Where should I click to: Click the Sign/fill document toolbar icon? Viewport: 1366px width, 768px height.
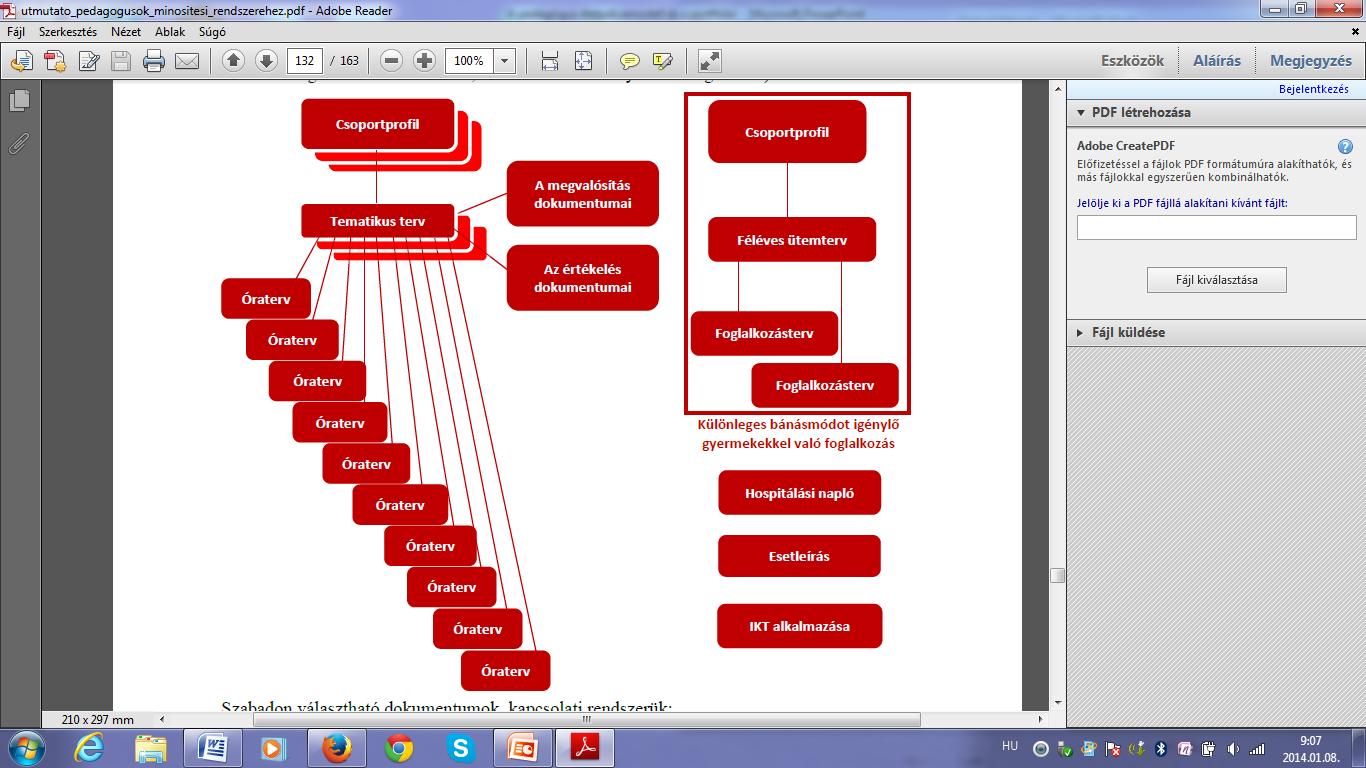point(89,61)
